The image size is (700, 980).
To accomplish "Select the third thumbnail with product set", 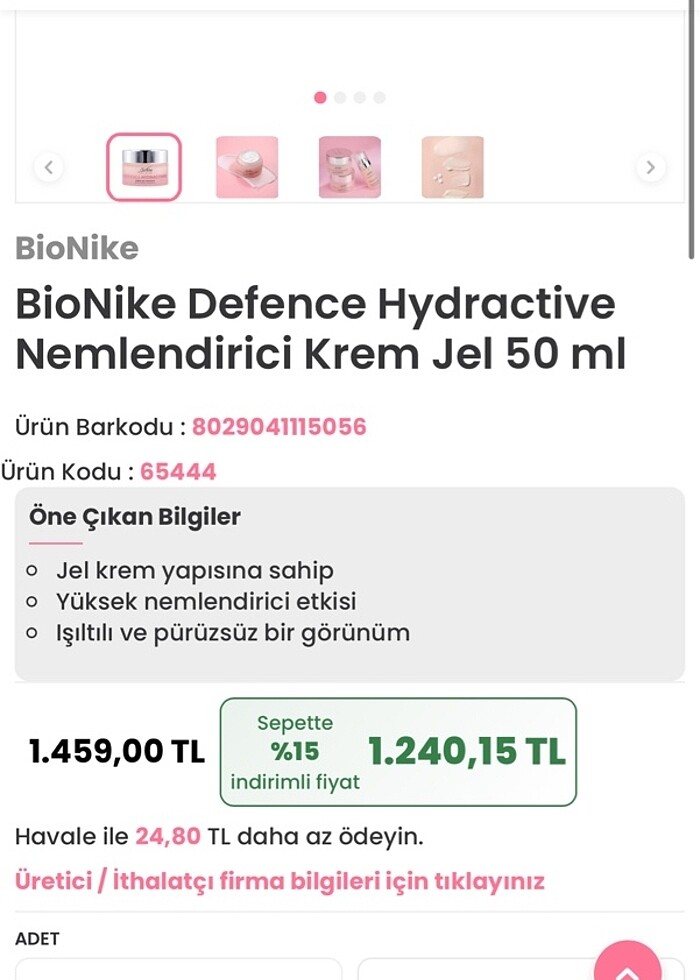I will click(x=349, y=167).
